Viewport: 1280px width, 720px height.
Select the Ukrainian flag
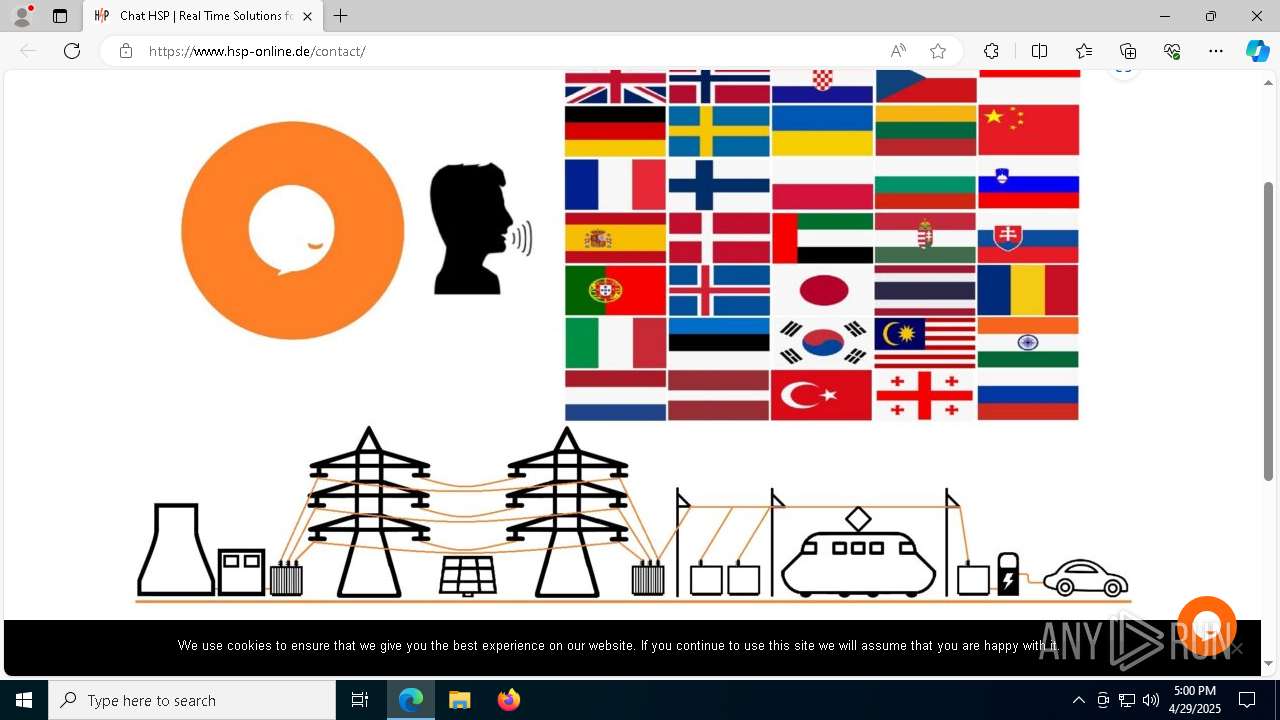822,131
